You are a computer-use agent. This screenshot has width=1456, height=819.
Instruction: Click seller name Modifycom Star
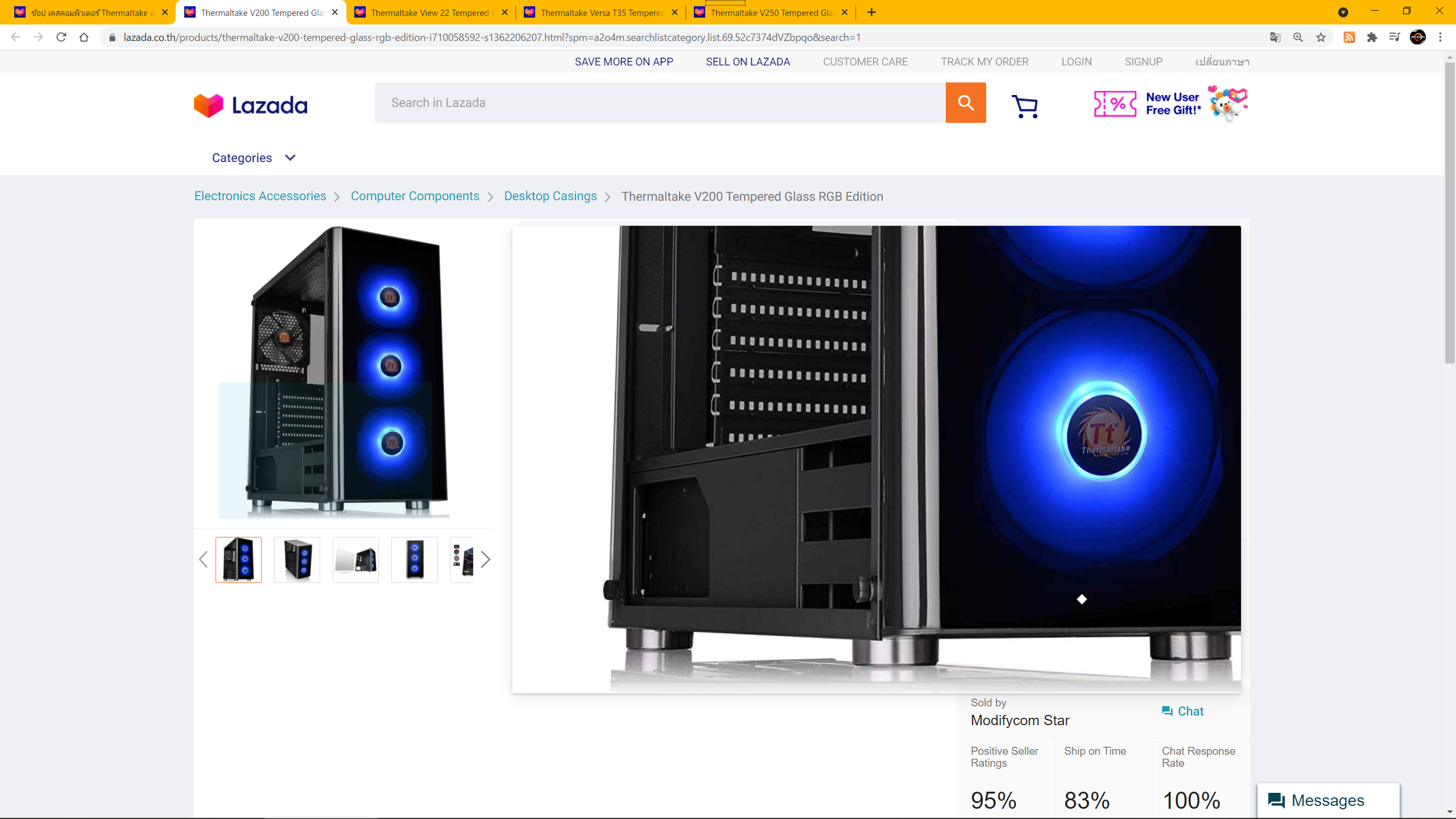coord(1020,720)
